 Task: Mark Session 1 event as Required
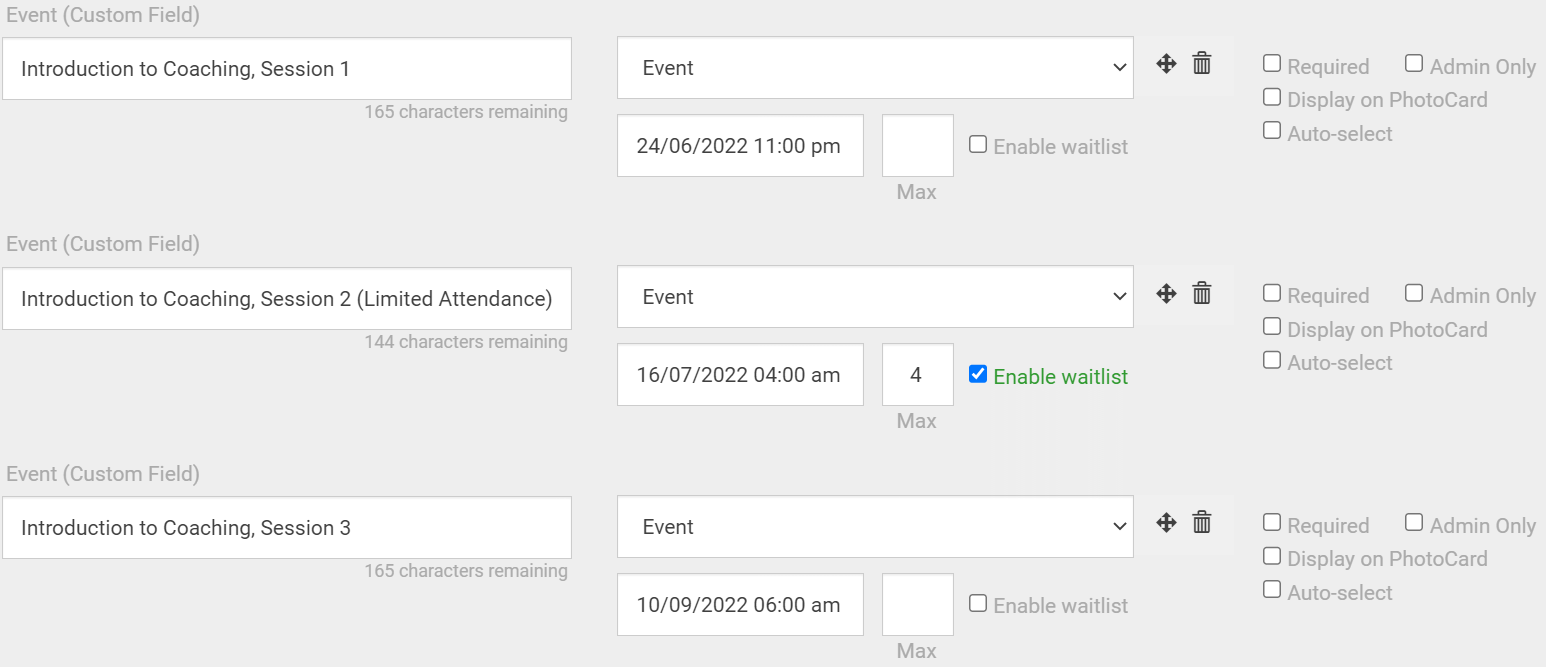(x=1272, y=64)
